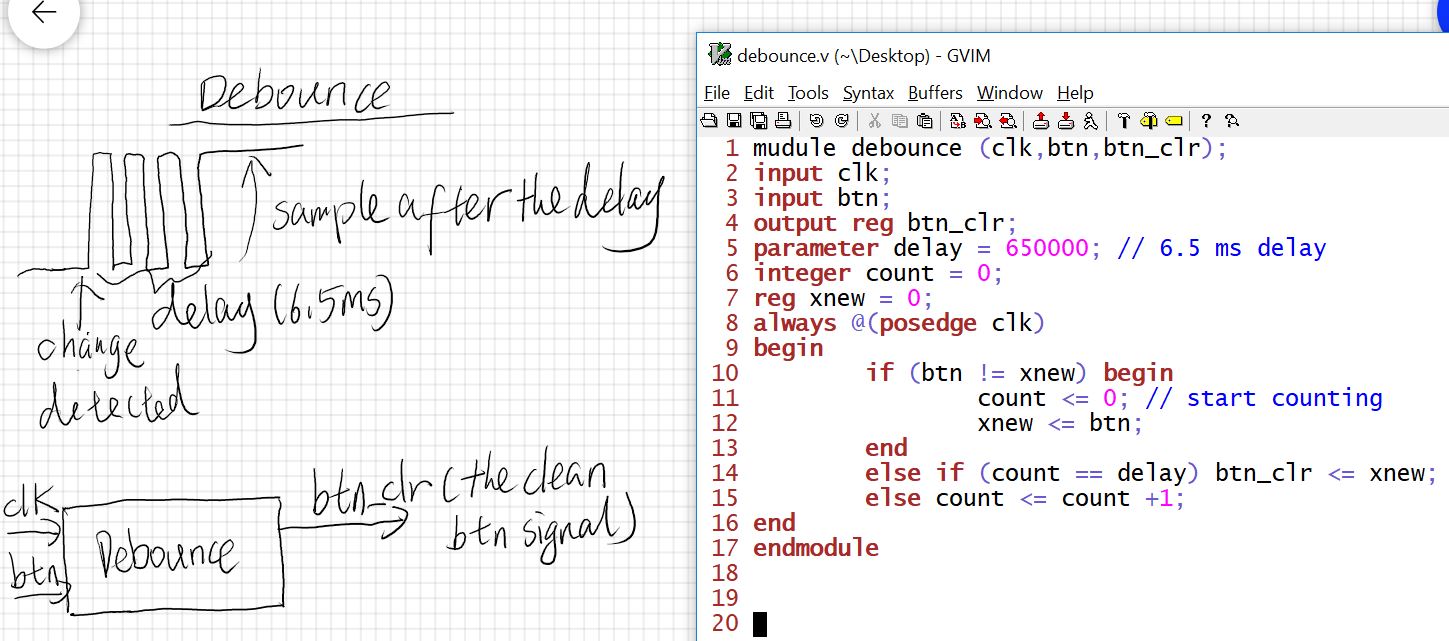Click the Find Next toolbar icon
This screenshot has width=1449, height=641.
point(982,121)
